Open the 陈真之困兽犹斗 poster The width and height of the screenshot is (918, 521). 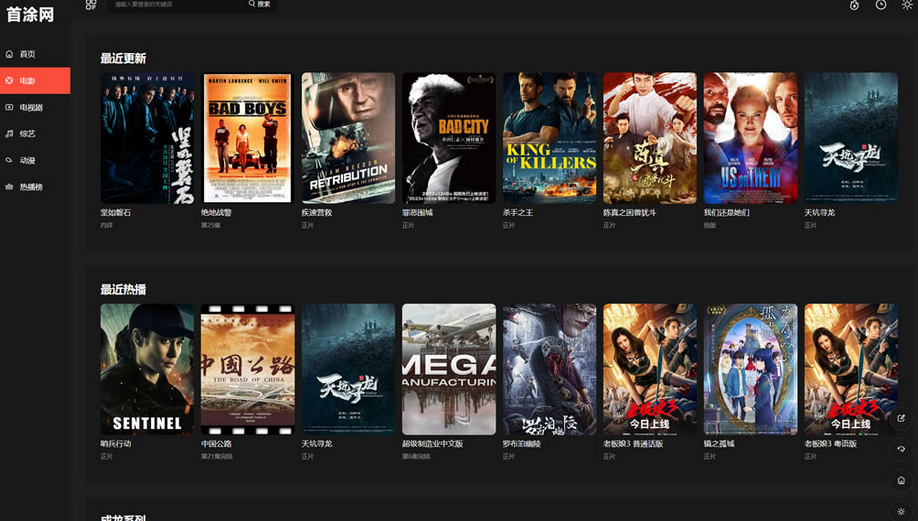pyautogui.click(x=650, y=138)
